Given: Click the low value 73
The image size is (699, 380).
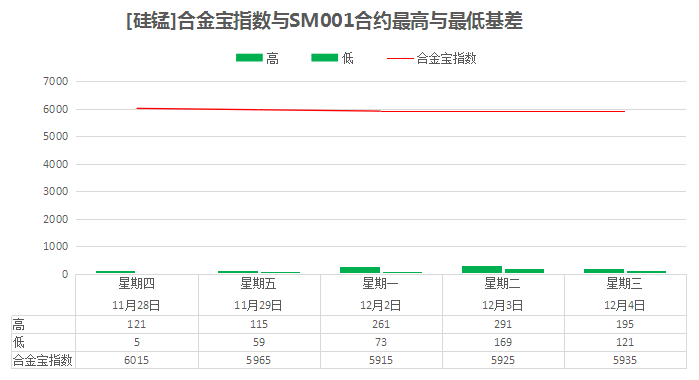Looking at the screenshot, I should [x=381, y=342].
